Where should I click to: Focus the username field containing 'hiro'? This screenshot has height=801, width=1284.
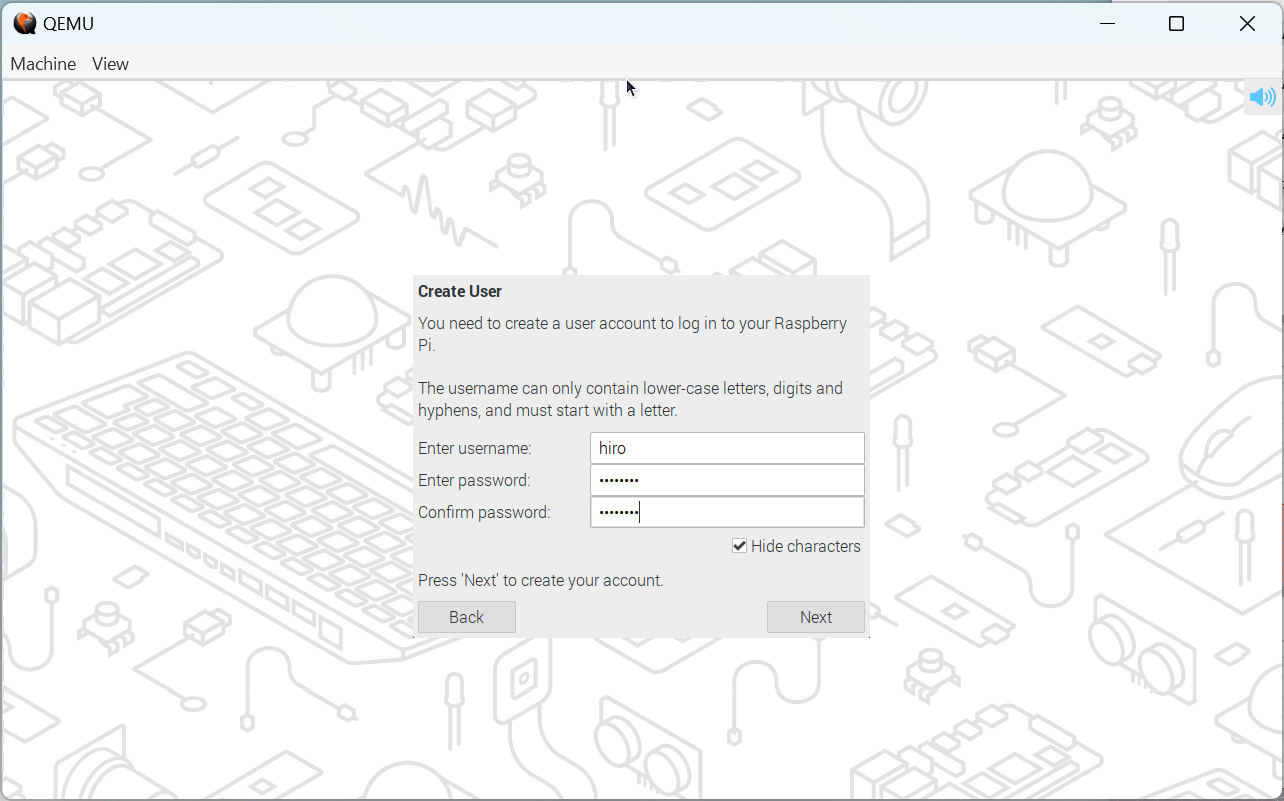727,448
